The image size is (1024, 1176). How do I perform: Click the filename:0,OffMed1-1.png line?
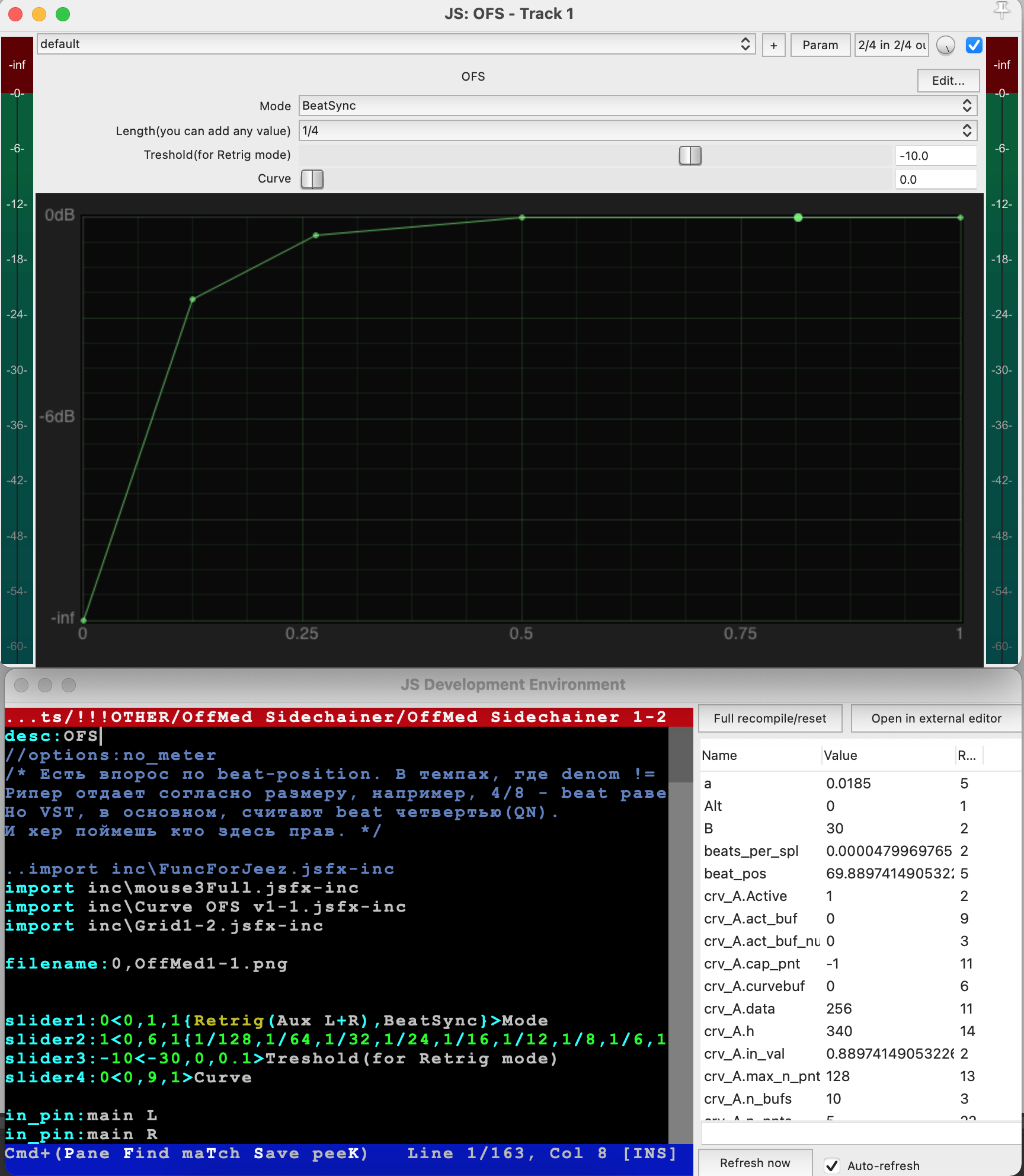146,964
